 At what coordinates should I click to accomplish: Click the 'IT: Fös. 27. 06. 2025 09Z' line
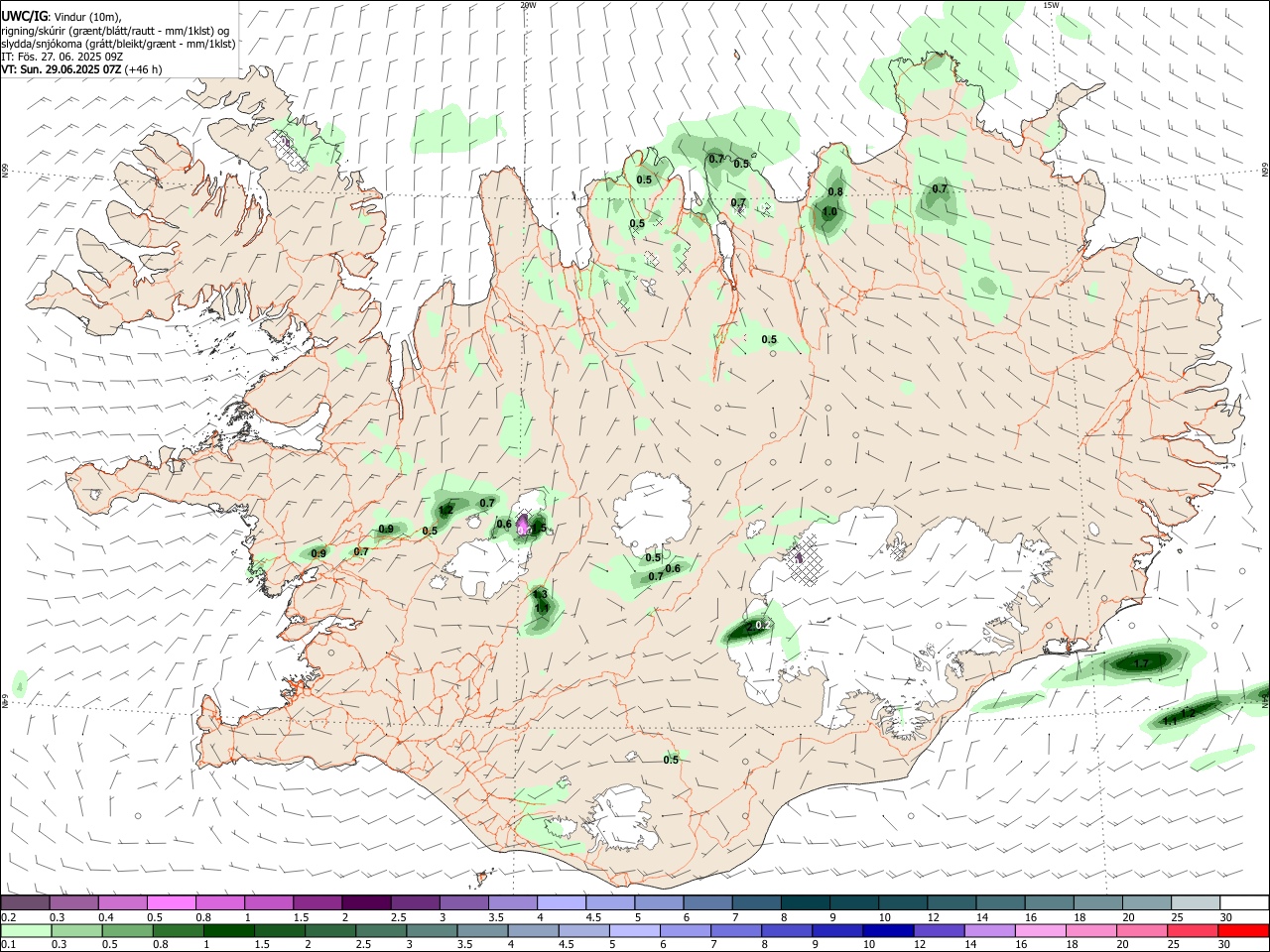click(x=62, y=57)
